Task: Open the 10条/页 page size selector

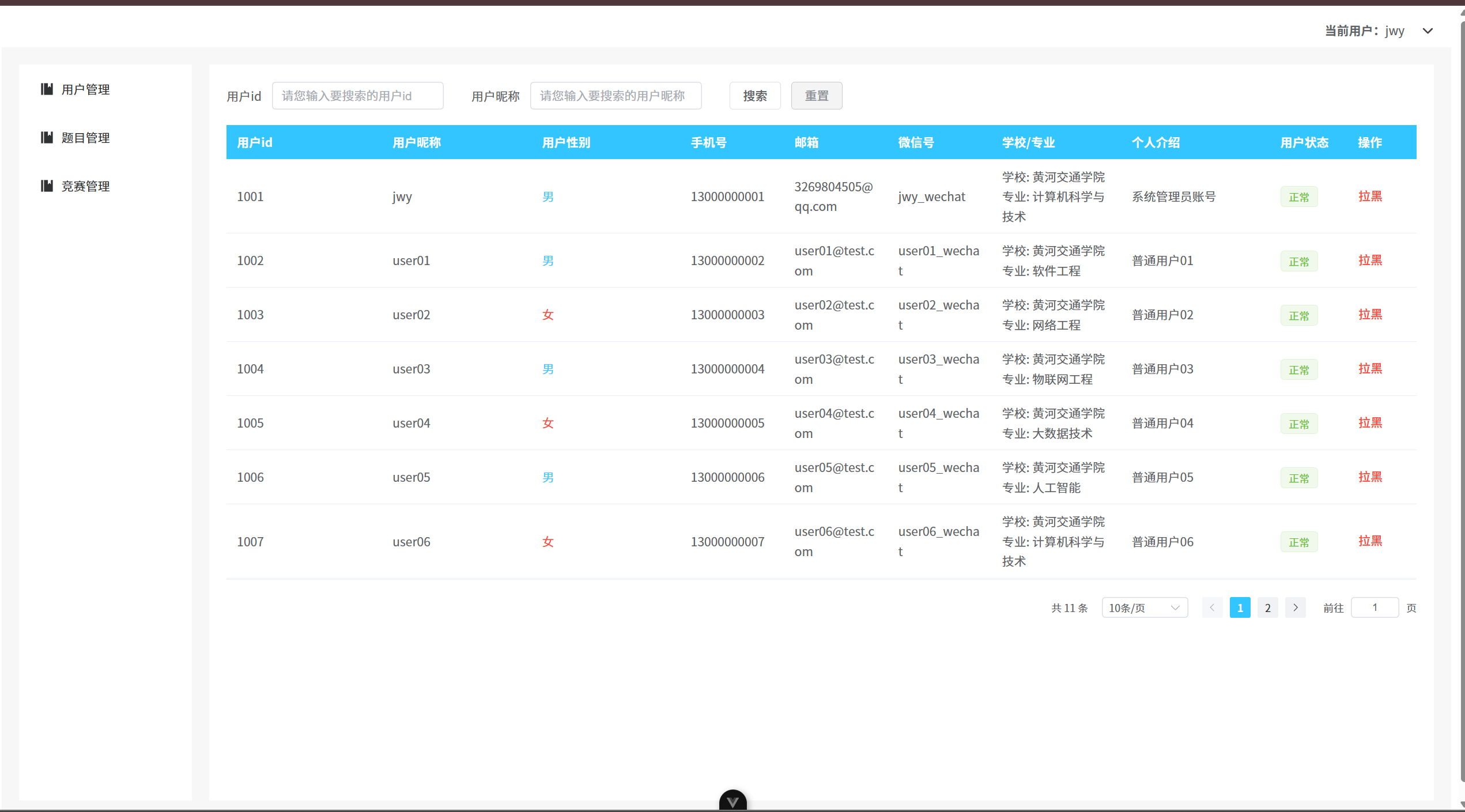Action: pyautogui.click(x=1144, y=607)
